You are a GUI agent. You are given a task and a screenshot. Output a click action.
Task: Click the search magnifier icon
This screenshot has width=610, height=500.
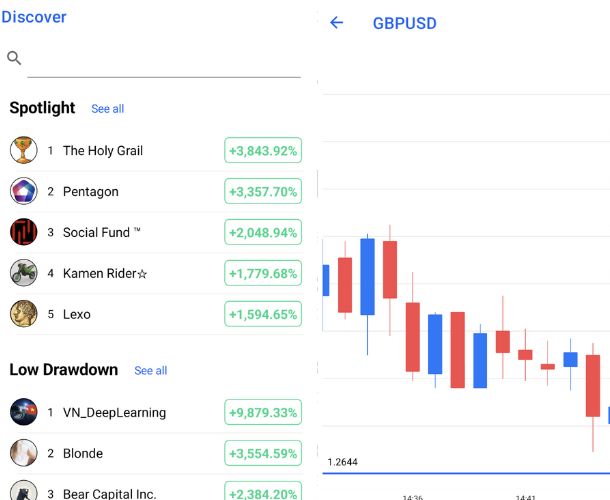[14, 58]
